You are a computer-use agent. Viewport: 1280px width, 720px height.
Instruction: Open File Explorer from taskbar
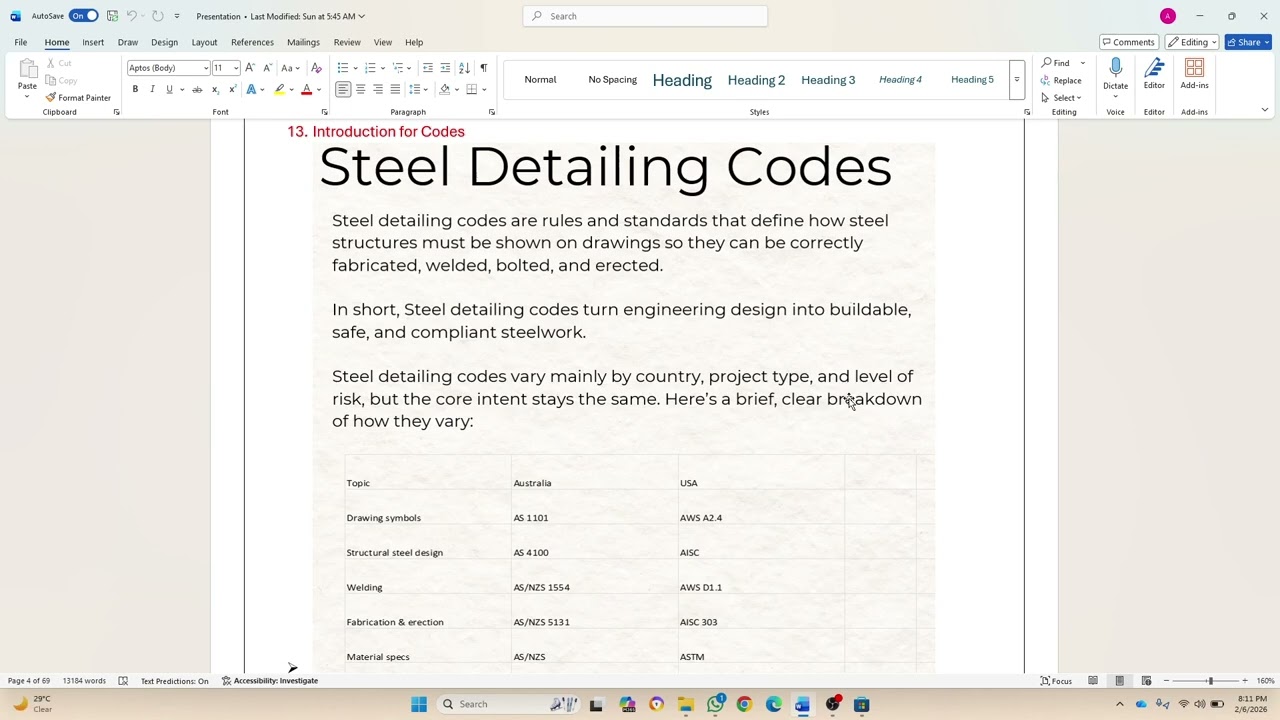tap(686, 704)
